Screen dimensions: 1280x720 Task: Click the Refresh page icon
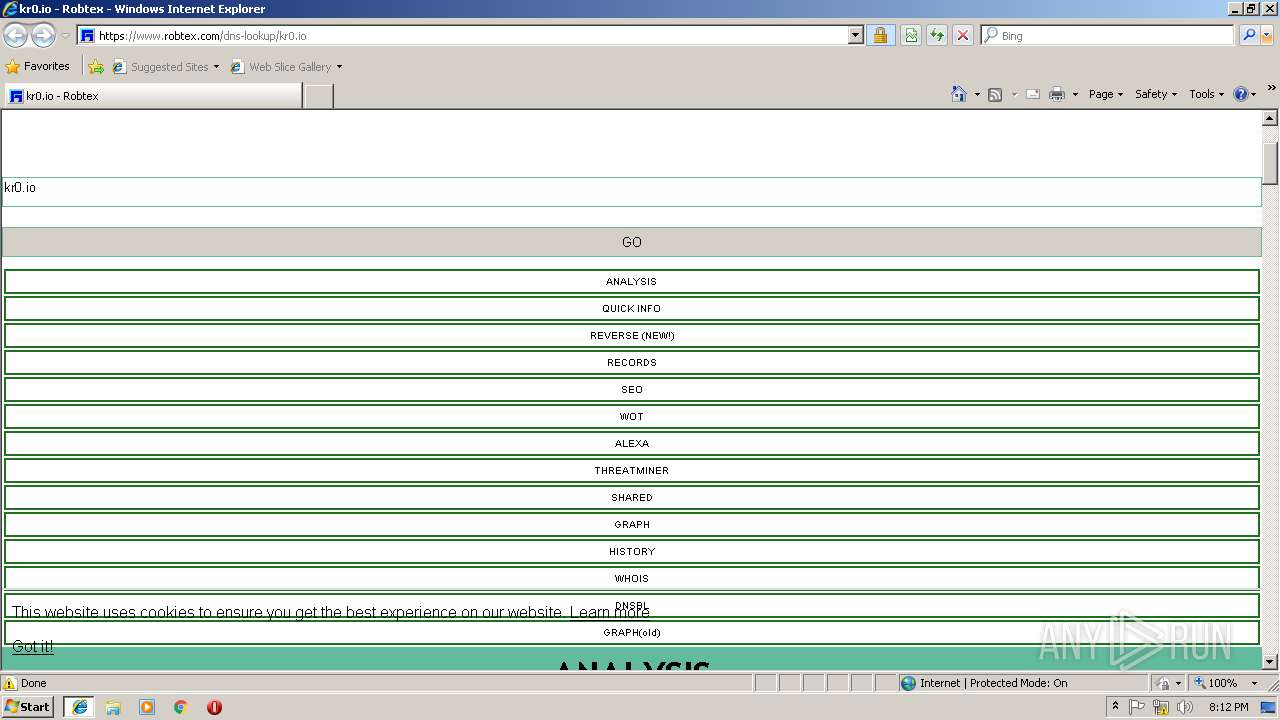(x=937, y=35)
